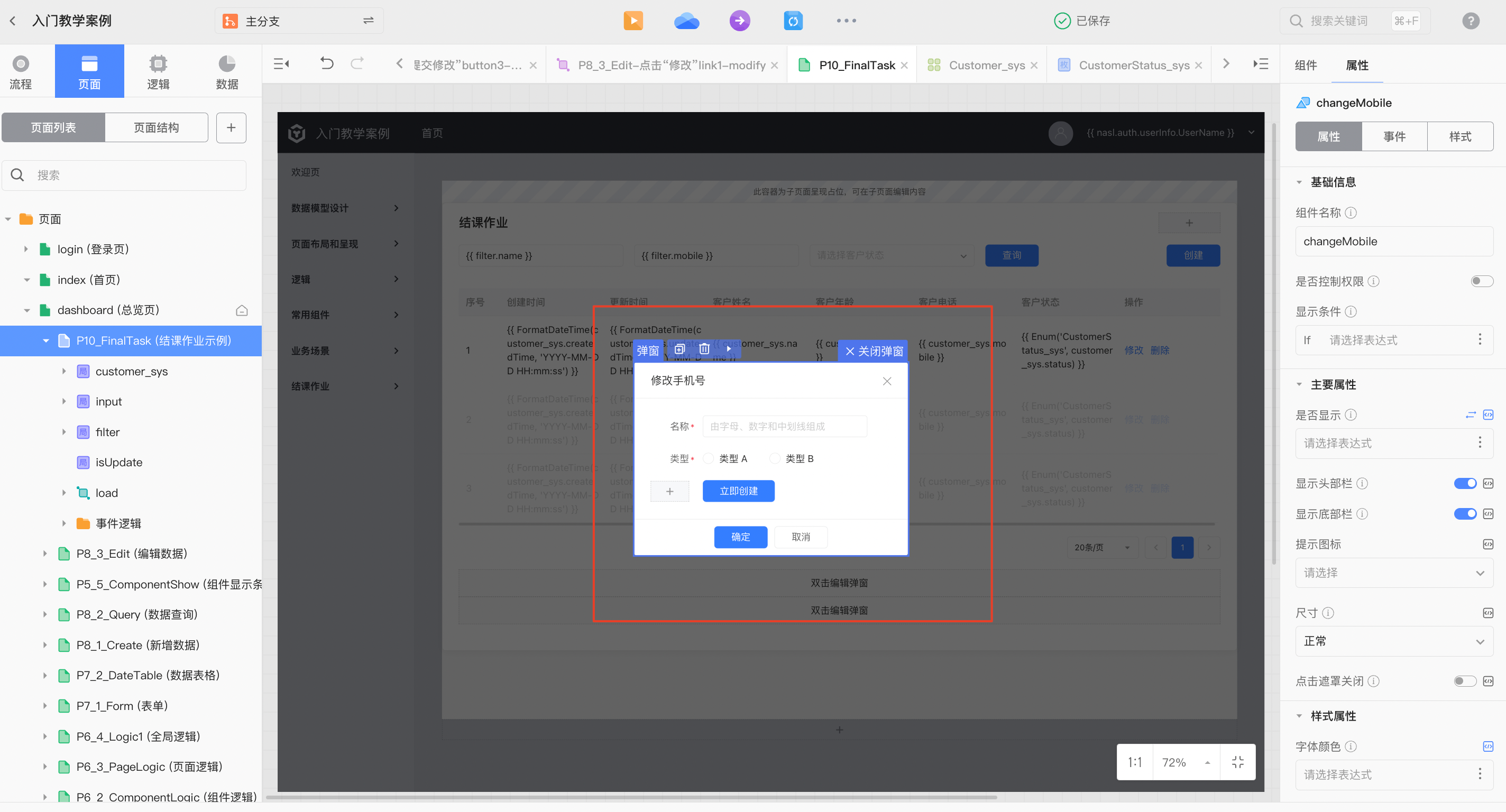Open the 72% zoom level dropdown
1506x812 pixels.
click(1186, 762)
